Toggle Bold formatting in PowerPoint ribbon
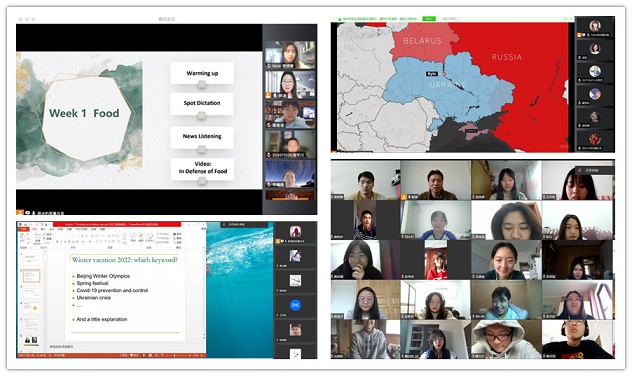Image resolution: width=632 pixels, height=376 pixels. coord(57,241)
